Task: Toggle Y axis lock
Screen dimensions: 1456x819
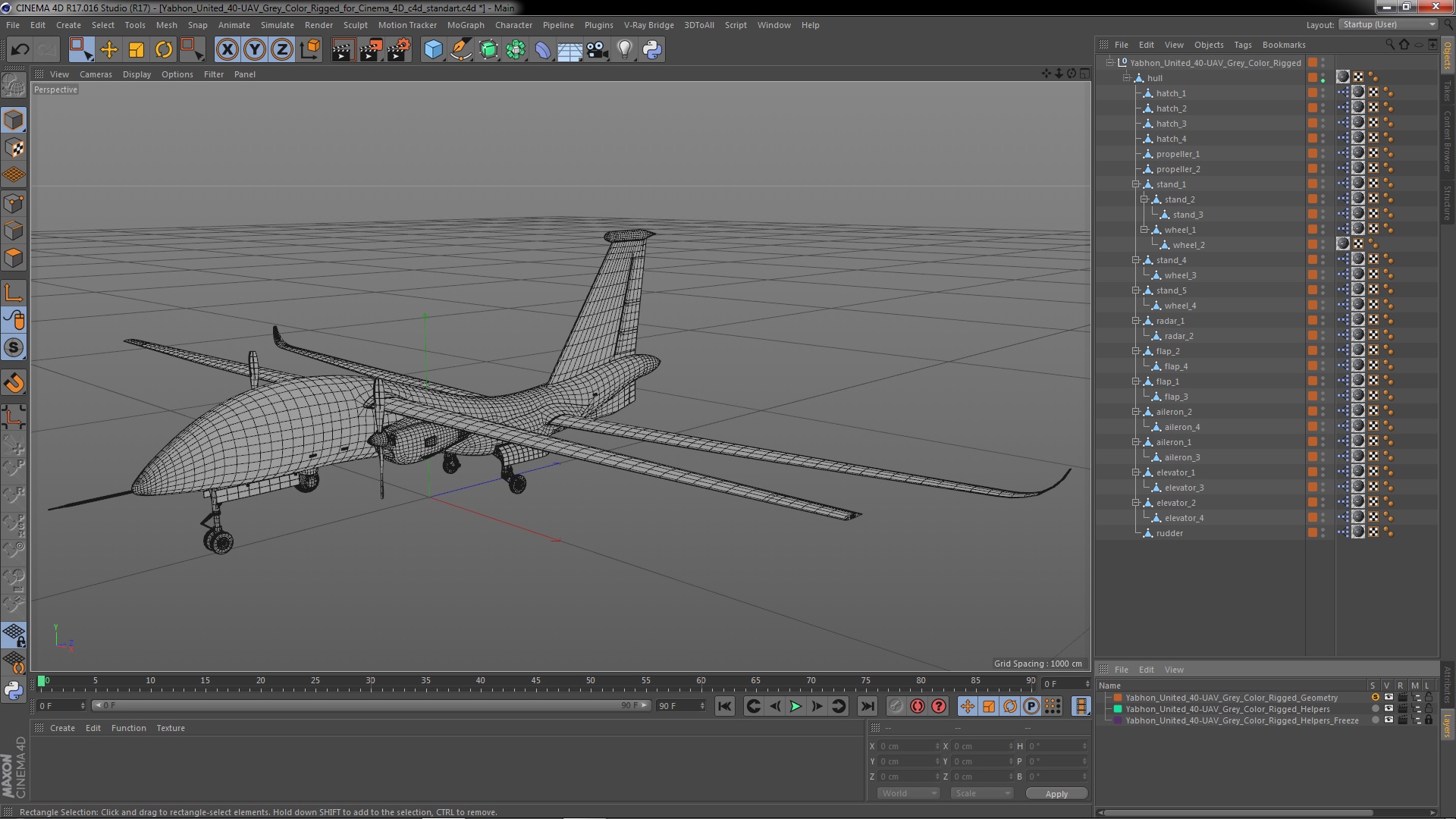Action: click(x=255, y=50)
